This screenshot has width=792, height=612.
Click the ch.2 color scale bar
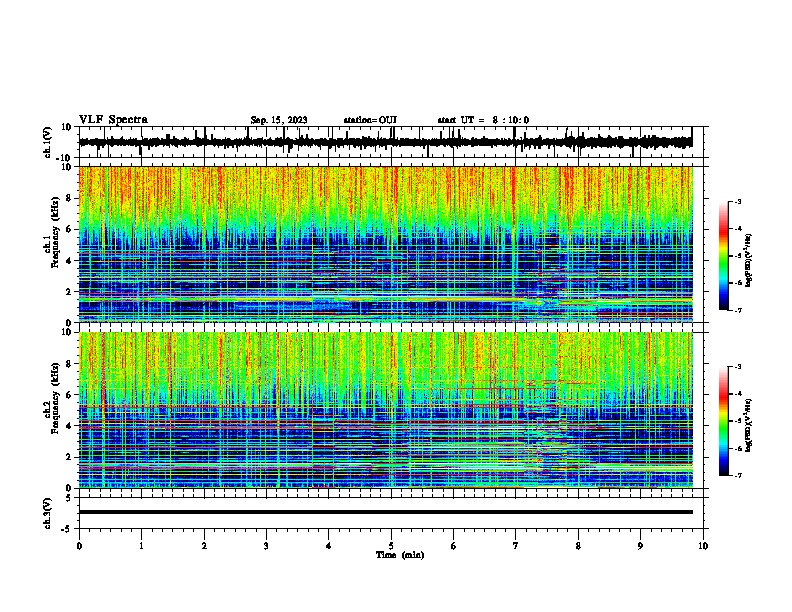[x=723, y=421]
